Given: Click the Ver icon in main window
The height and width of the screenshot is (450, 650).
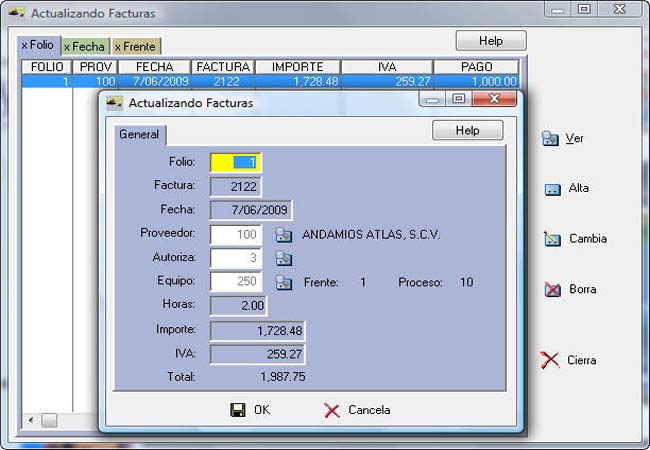Looking at the screenshot, I should [550, 138].
